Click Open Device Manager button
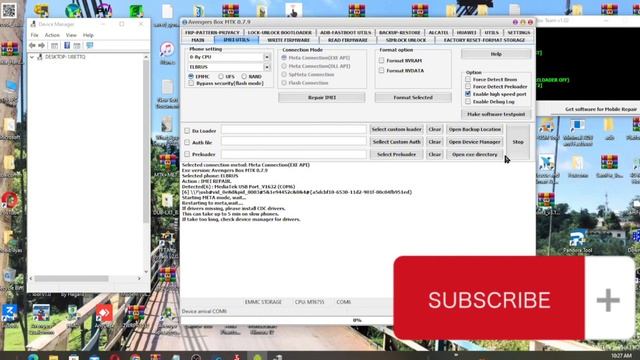 (474, 142)
